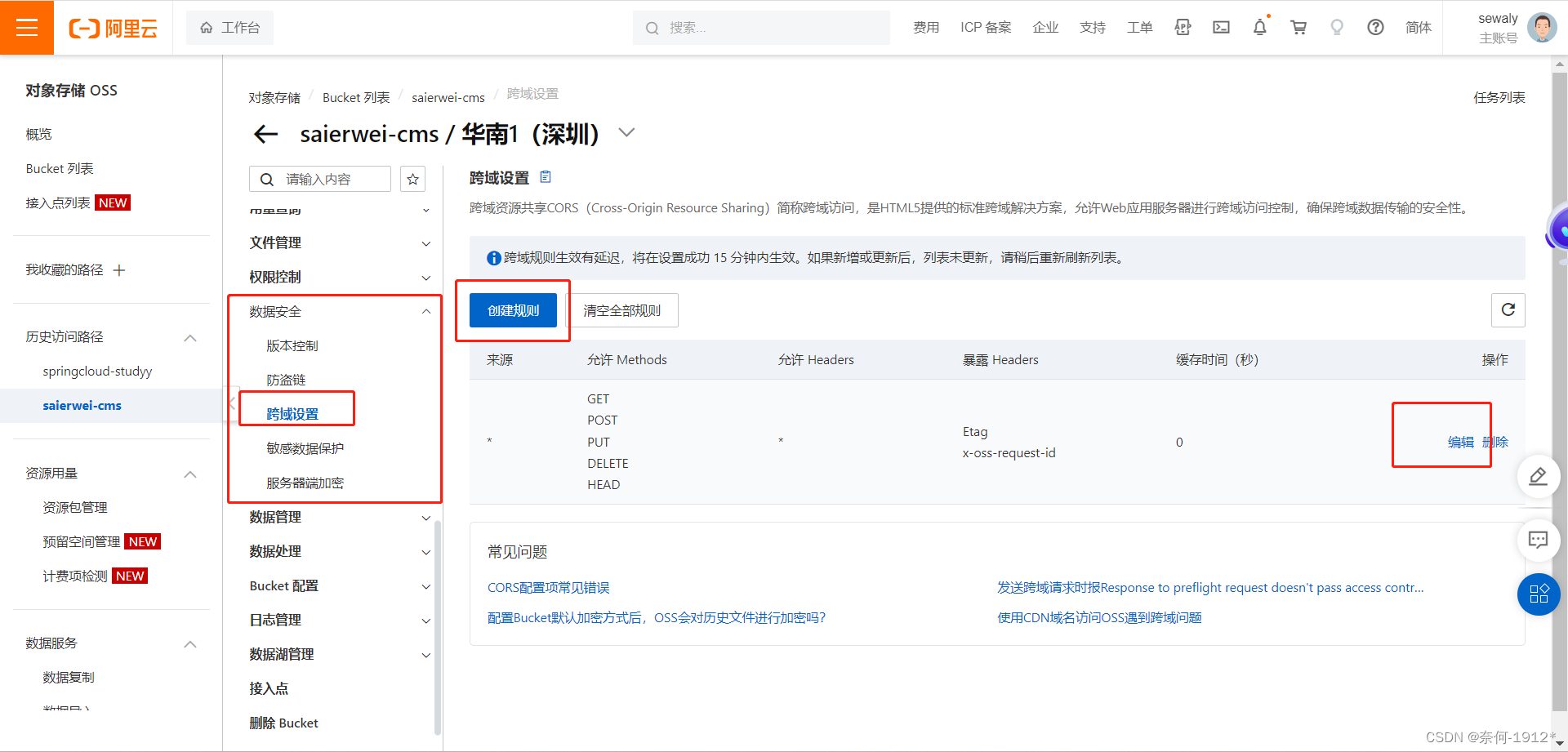Click the 跨域设置 documentation icon
This screenshot has height=752, width=1568.
[x=546, y=177]
